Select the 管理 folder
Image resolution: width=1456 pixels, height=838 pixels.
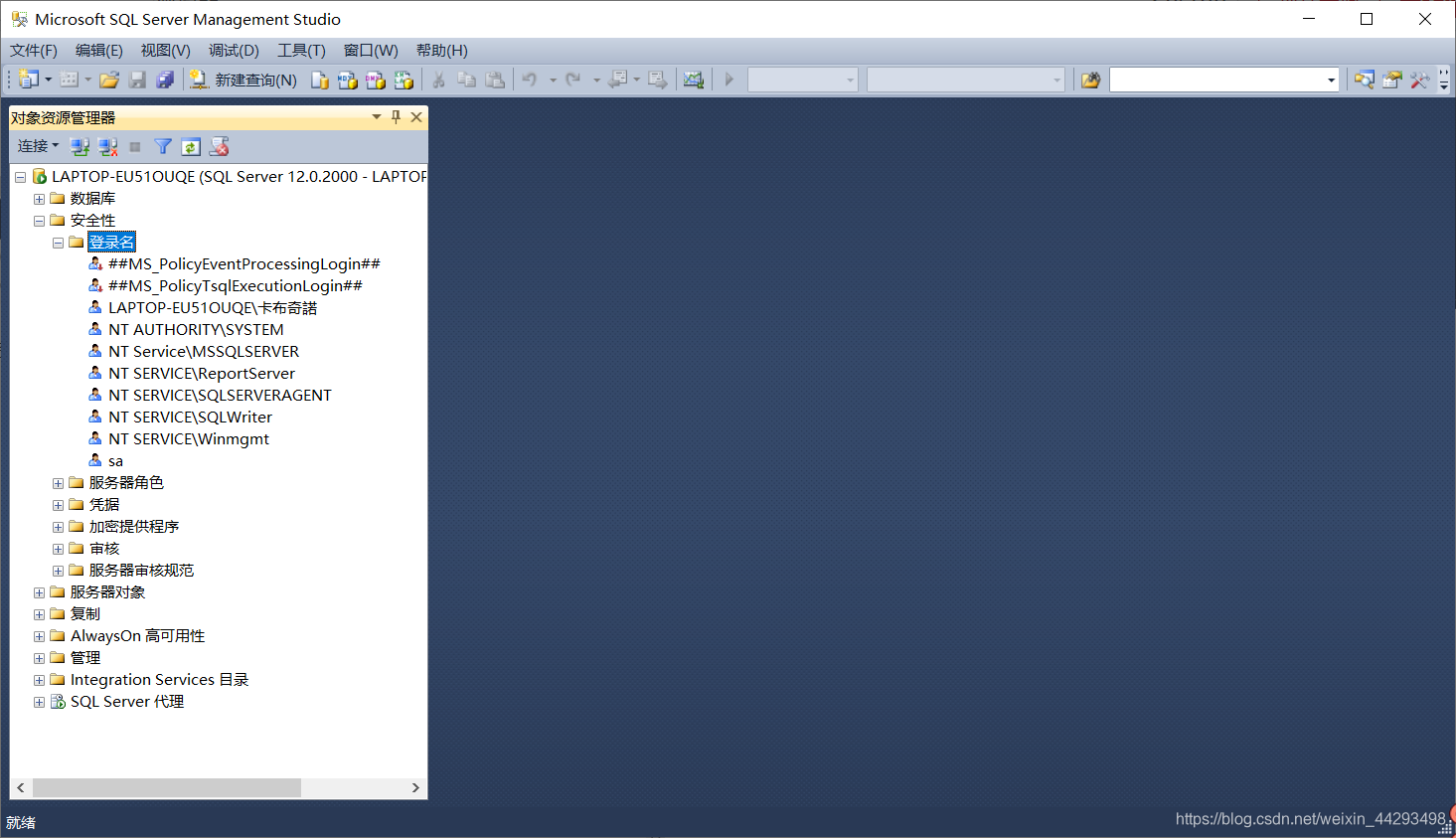(x=84, y=658)
